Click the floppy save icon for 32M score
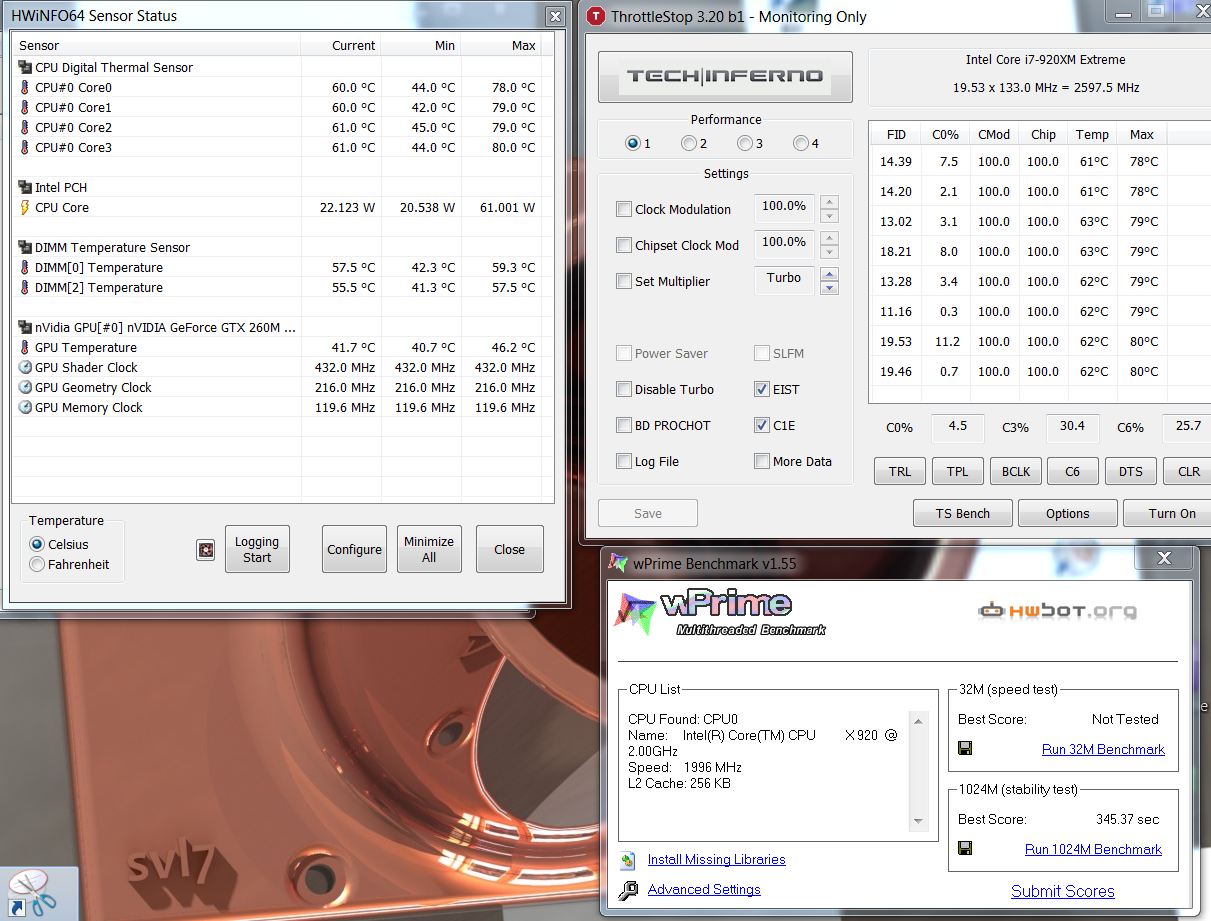Image resolution: width=1211 pixels, height=921 pixels. tap(965, 748)
